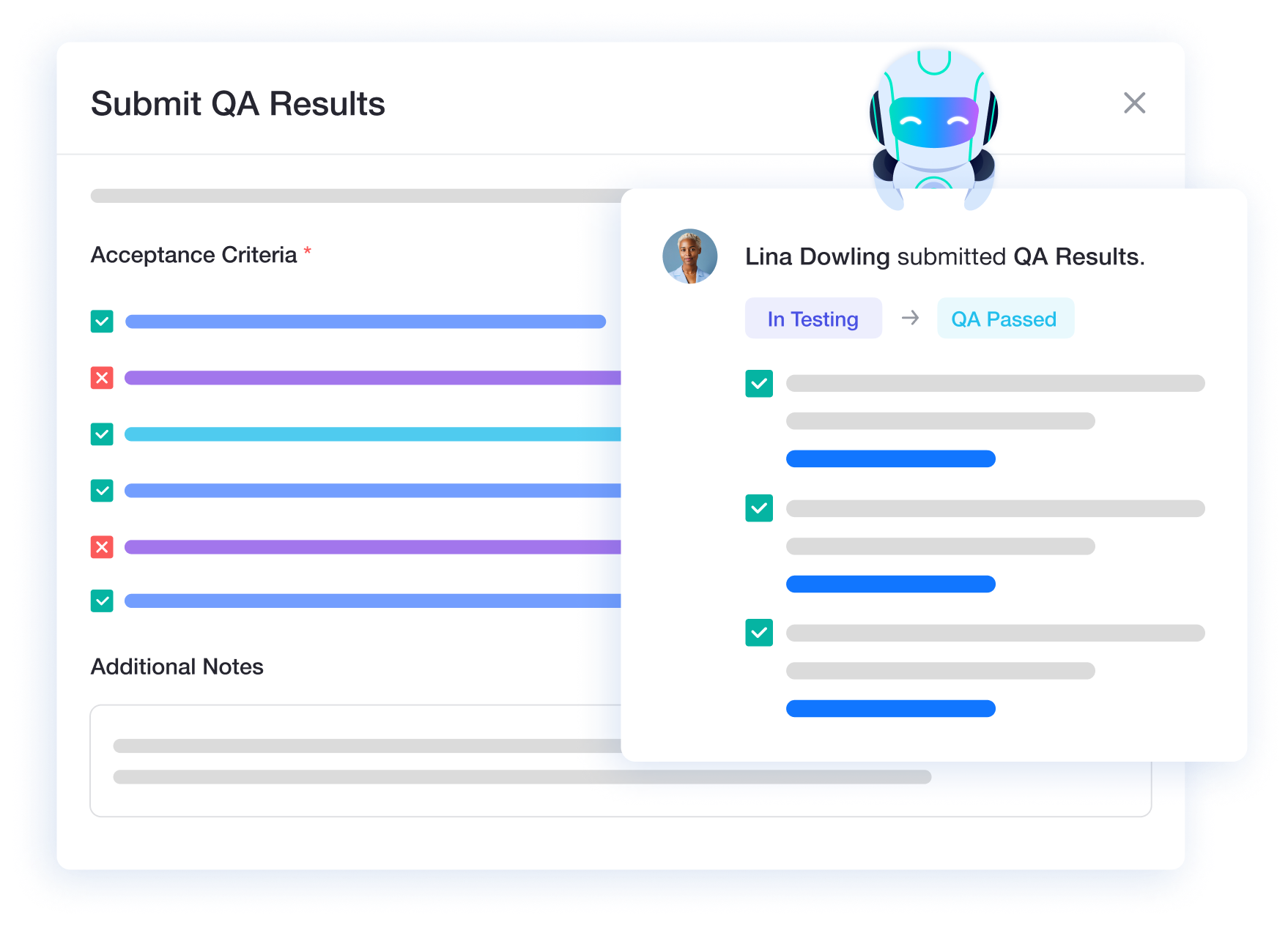
Task: Click the QA Passed status badge
Action: click(x=1004, y=319)
